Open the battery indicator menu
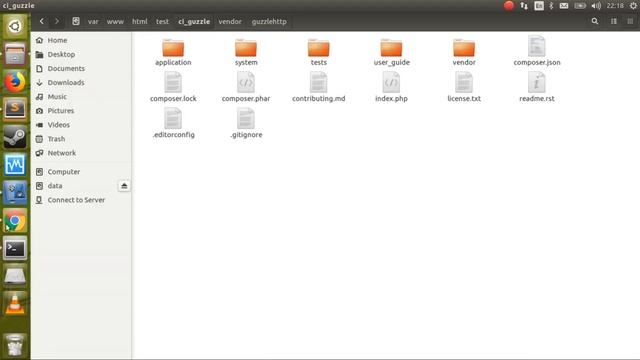The height and width of the screenshot is (360, 640). click(x=580, y=6)
